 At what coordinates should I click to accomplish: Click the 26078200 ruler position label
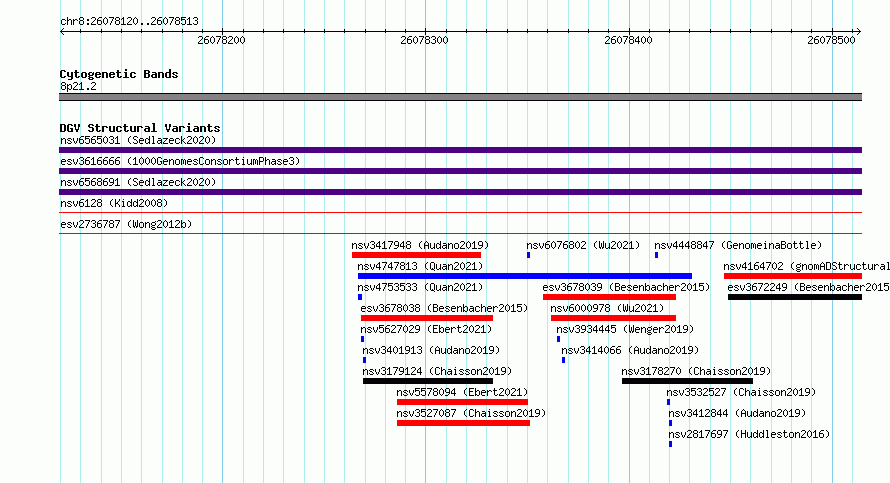click(221, 41)
